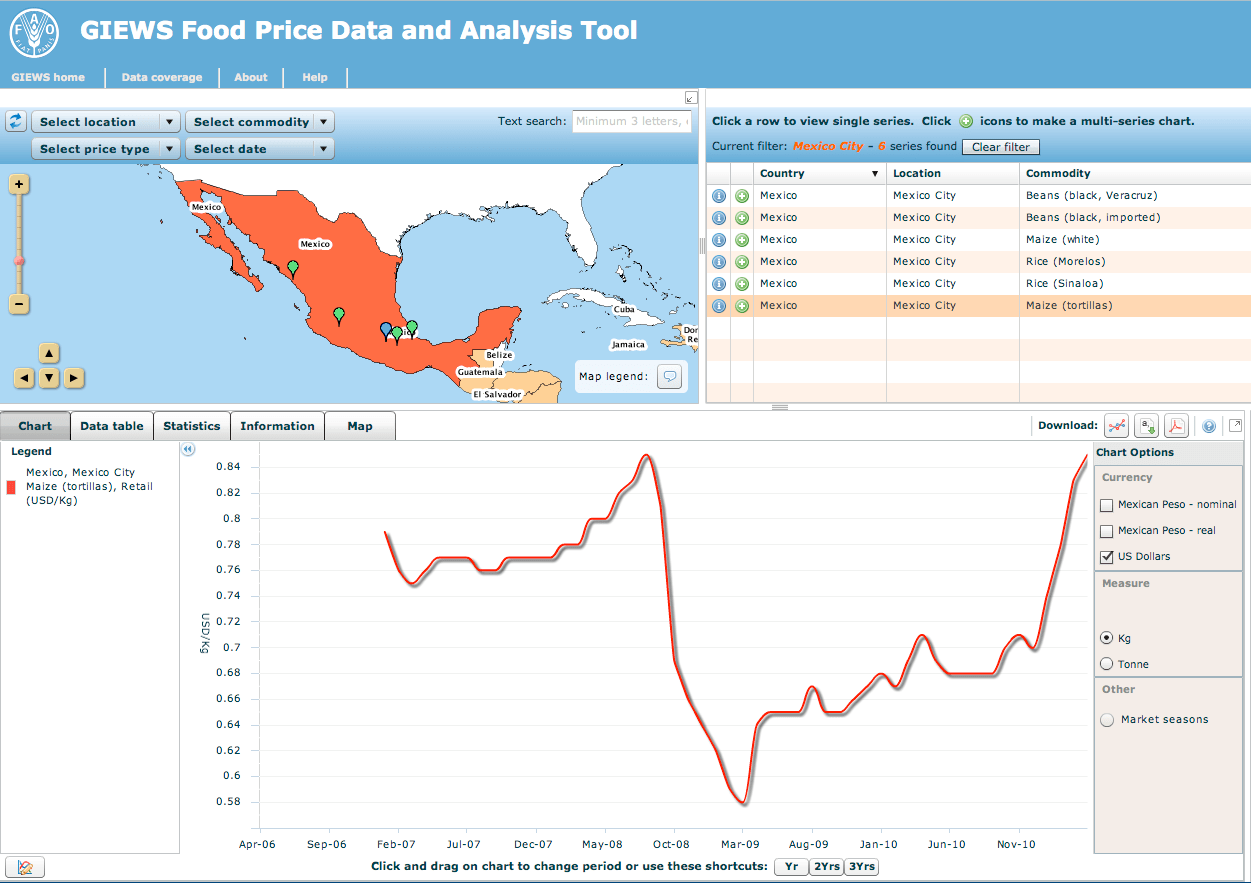Image resolution: width=1251 pixels, height=883 pixels.
Task: Pan the map up with arrow button
Action: 49,353
